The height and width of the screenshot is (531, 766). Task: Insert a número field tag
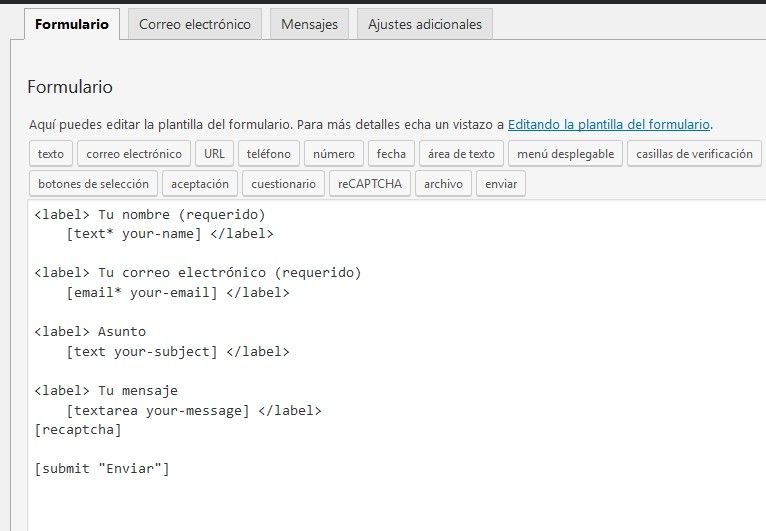pos(334,154)
